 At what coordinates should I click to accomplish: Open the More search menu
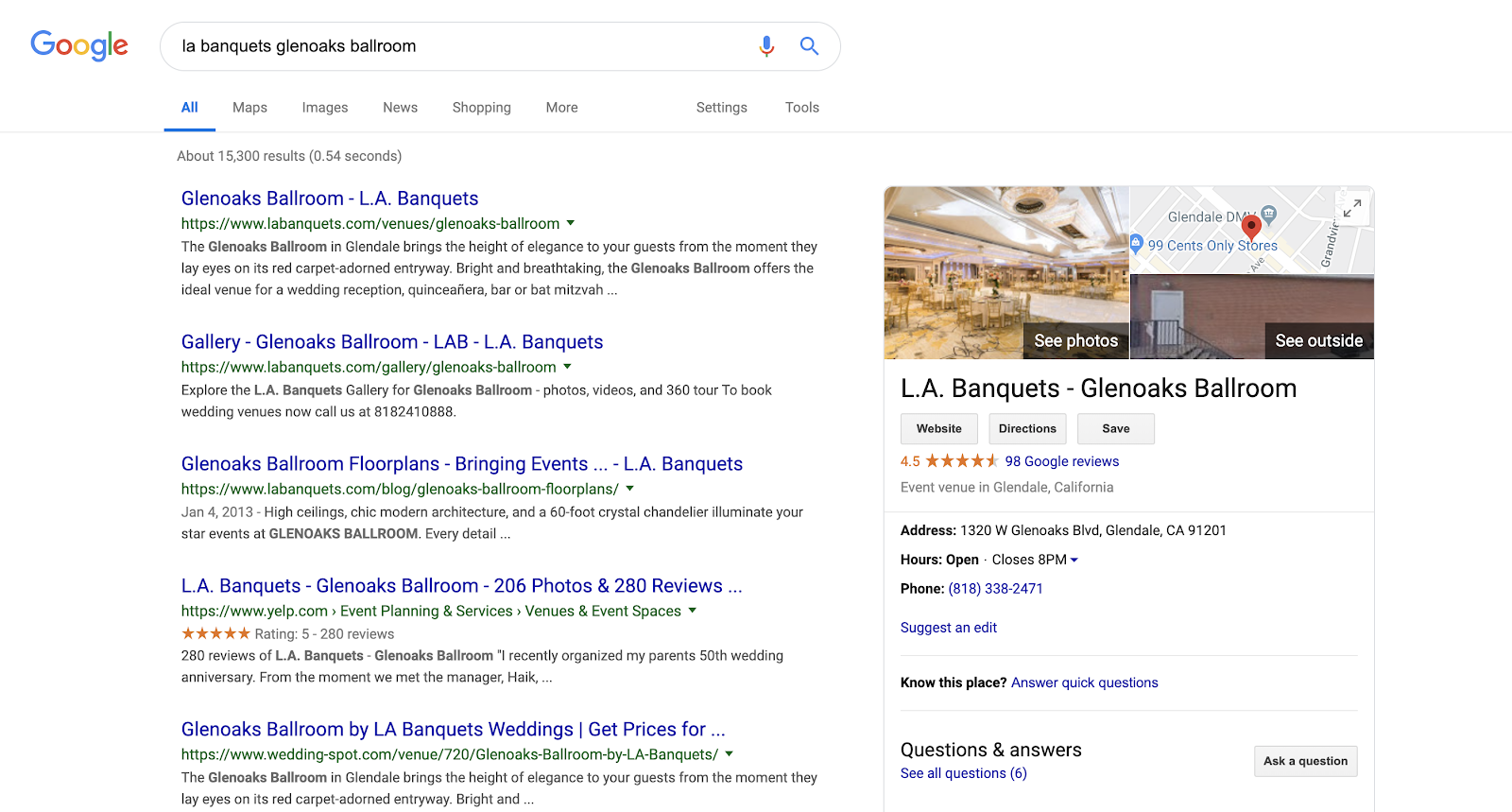(561, 108)
